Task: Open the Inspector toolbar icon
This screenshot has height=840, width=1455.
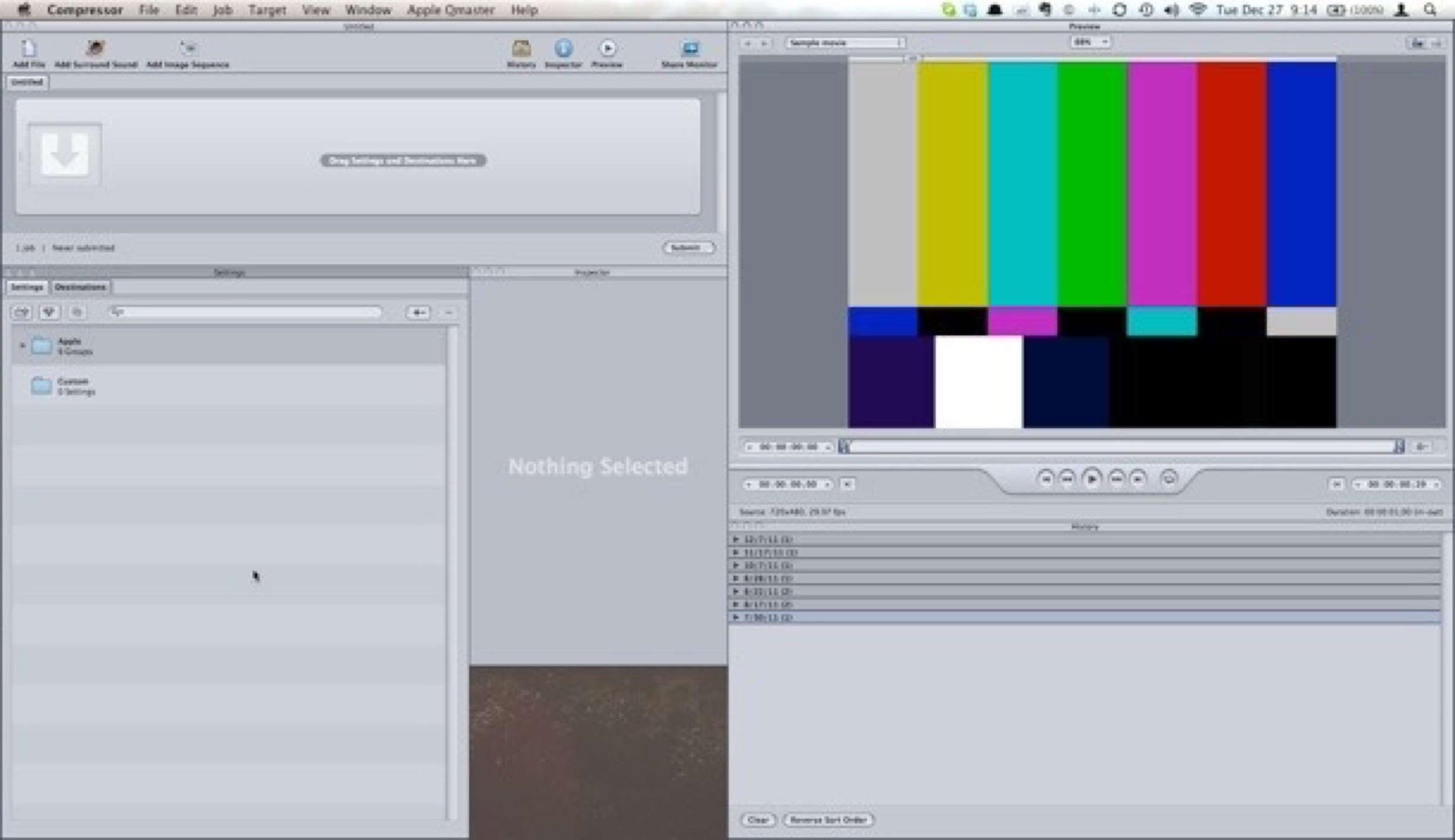Action: (563, 49)
